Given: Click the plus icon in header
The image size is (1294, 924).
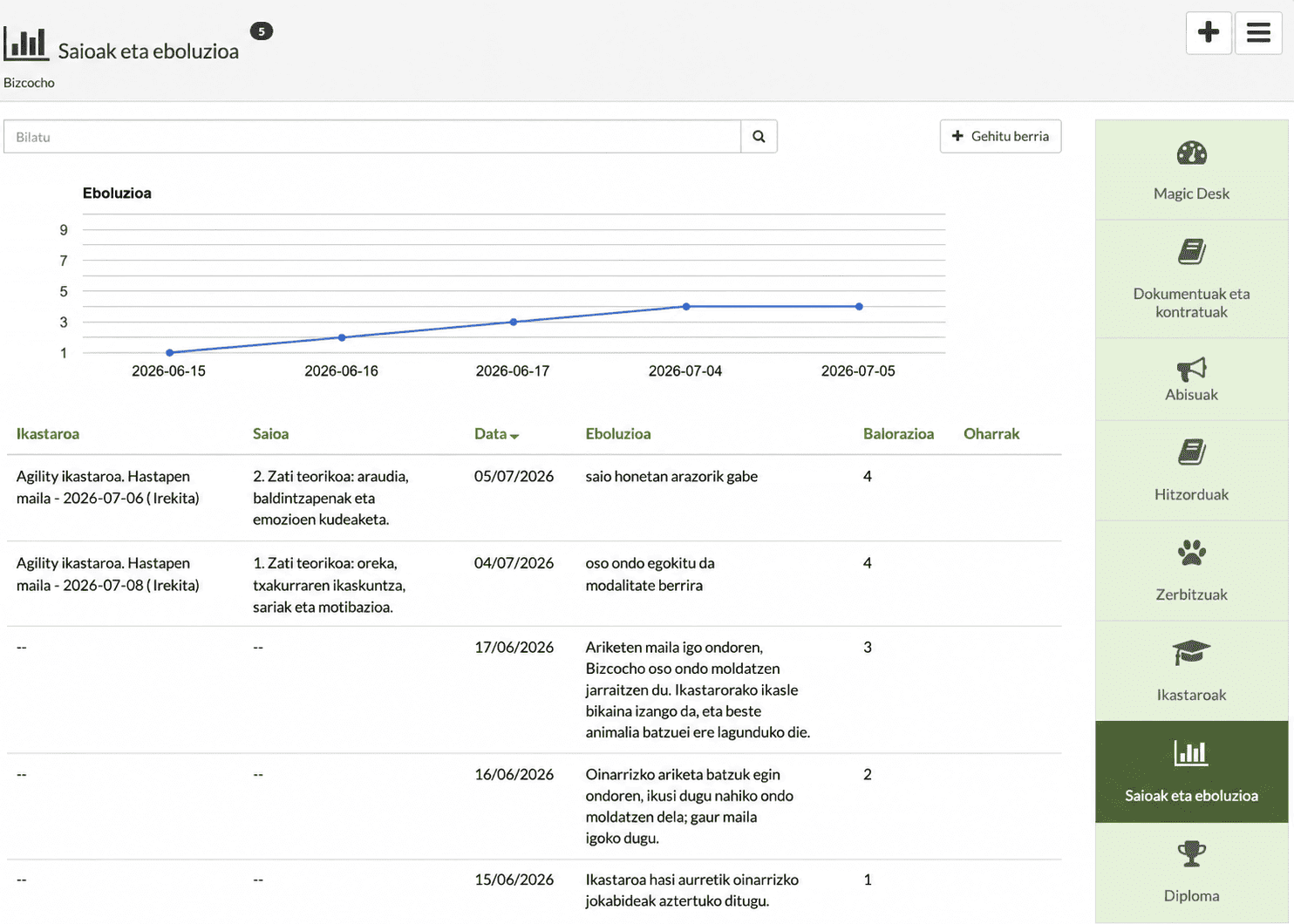Looking at the screenshot, I should (x=1209, y=33).
